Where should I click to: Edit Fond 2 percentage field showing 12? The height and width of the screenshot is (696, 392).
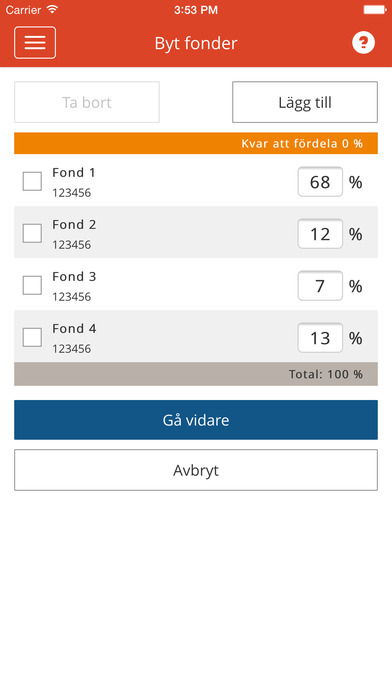pos(320,233)
